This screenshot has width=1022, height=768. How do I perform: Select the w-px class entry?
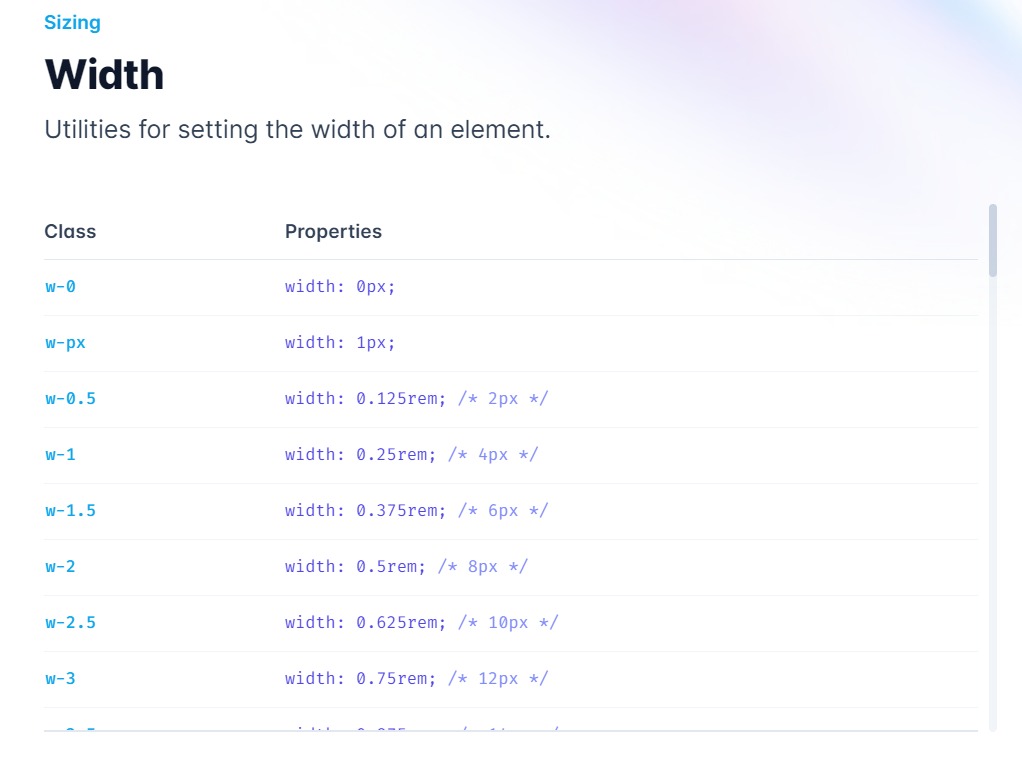64,342
